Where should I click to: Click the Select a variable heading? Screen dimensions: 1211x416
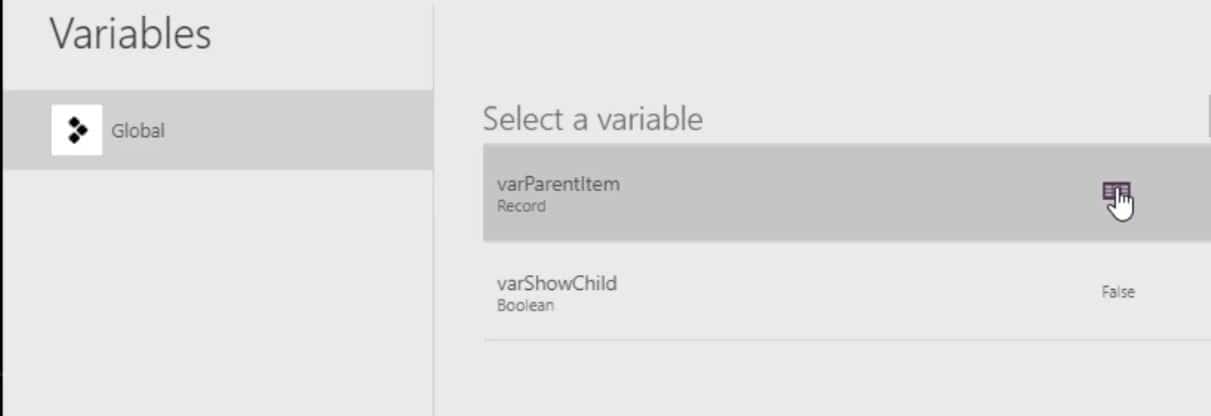click(593, 119)
